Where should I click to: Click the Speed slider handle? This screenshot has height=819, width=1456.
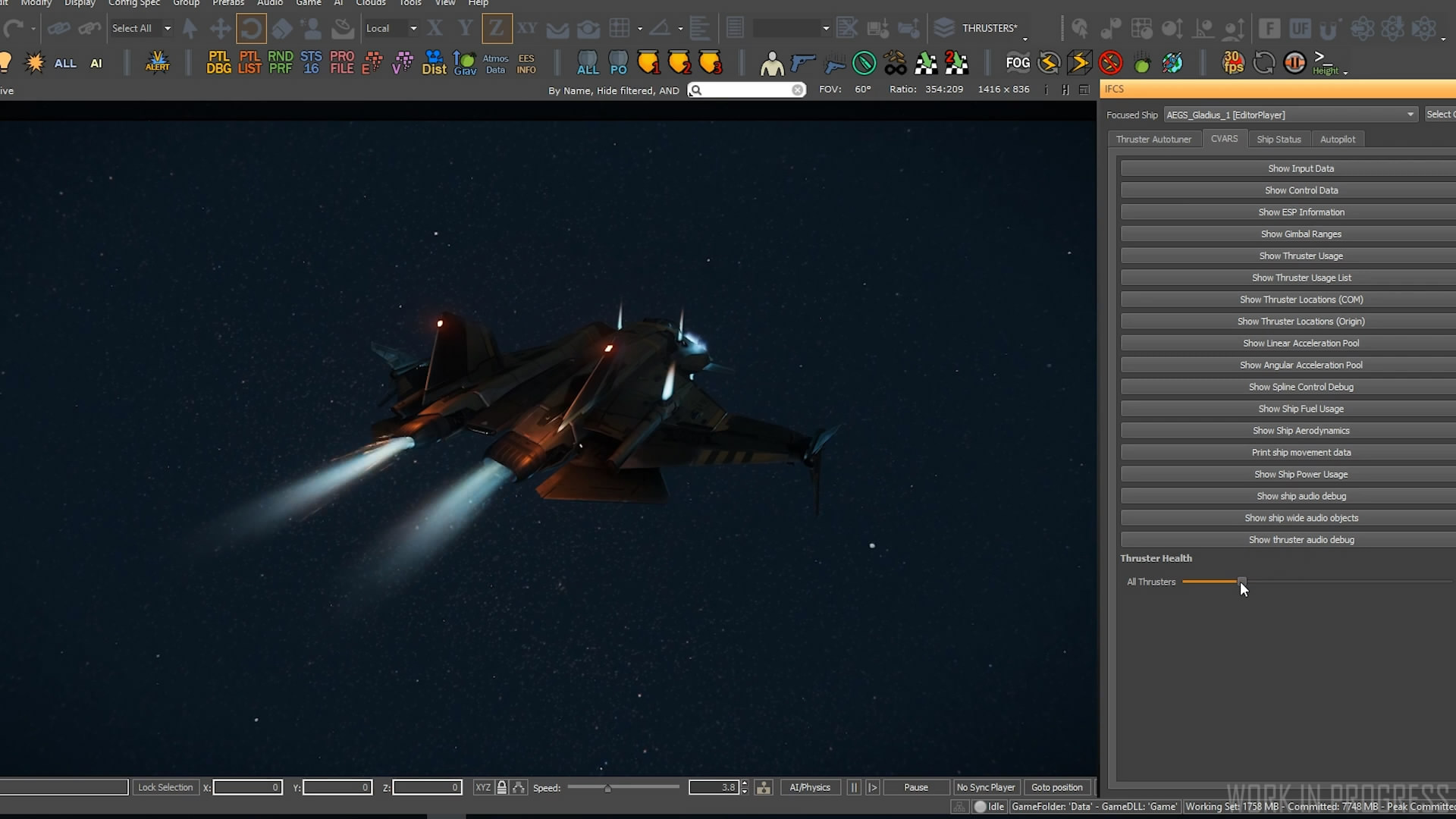click(607, 788)
